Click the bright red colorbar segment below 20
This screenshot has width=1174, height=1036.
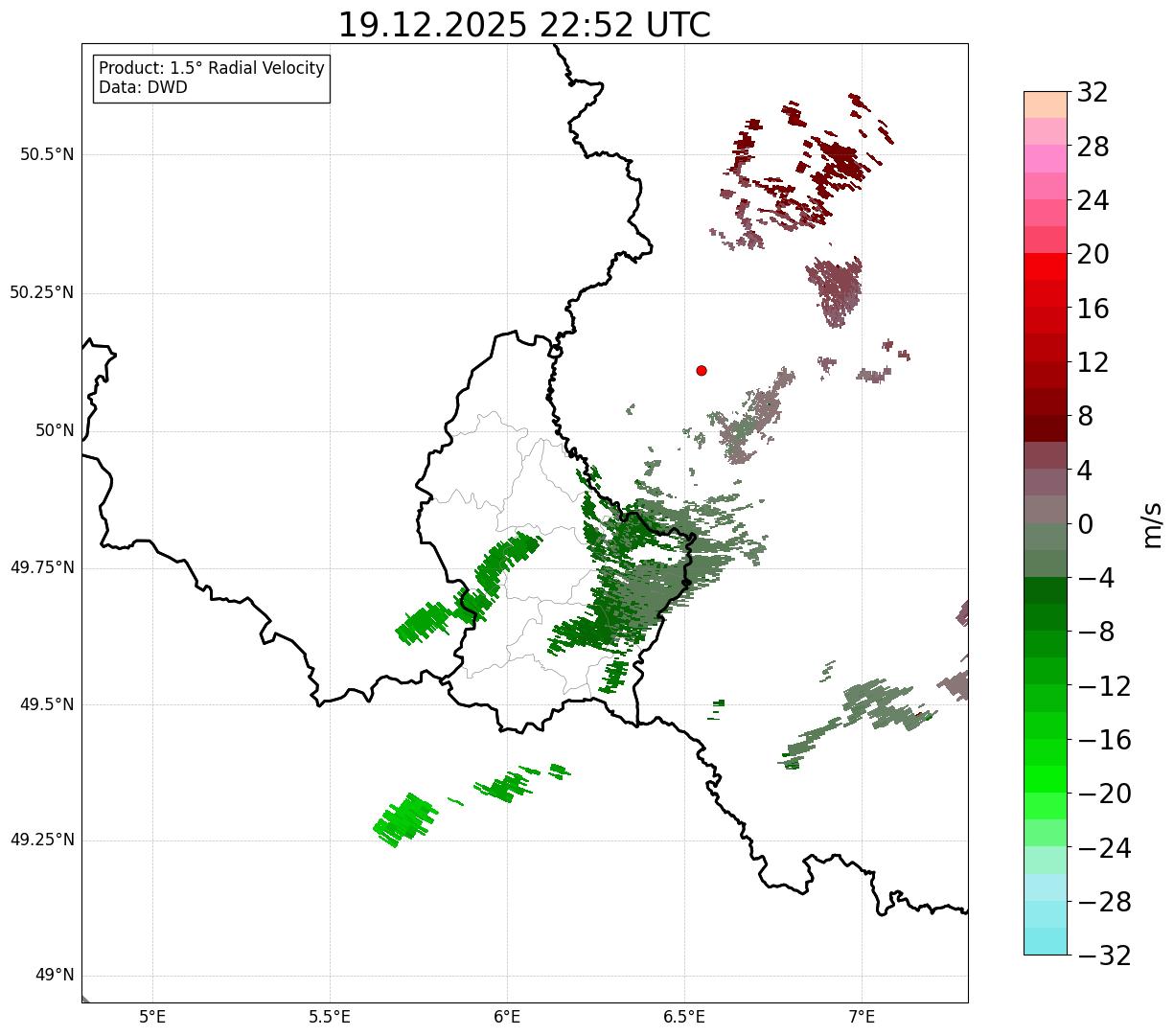tap(1046, 266)
